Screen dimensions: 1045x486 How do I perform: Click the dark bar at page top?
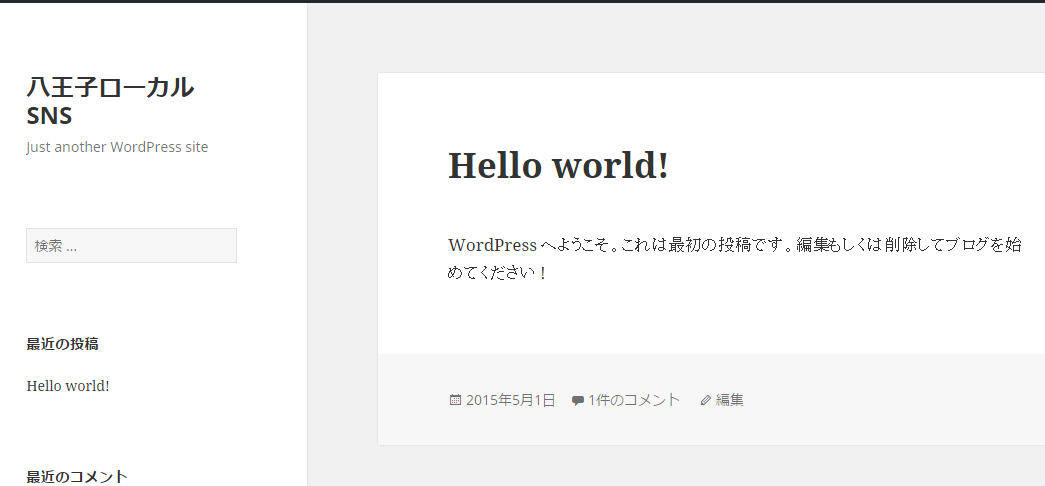click(522, 1)
